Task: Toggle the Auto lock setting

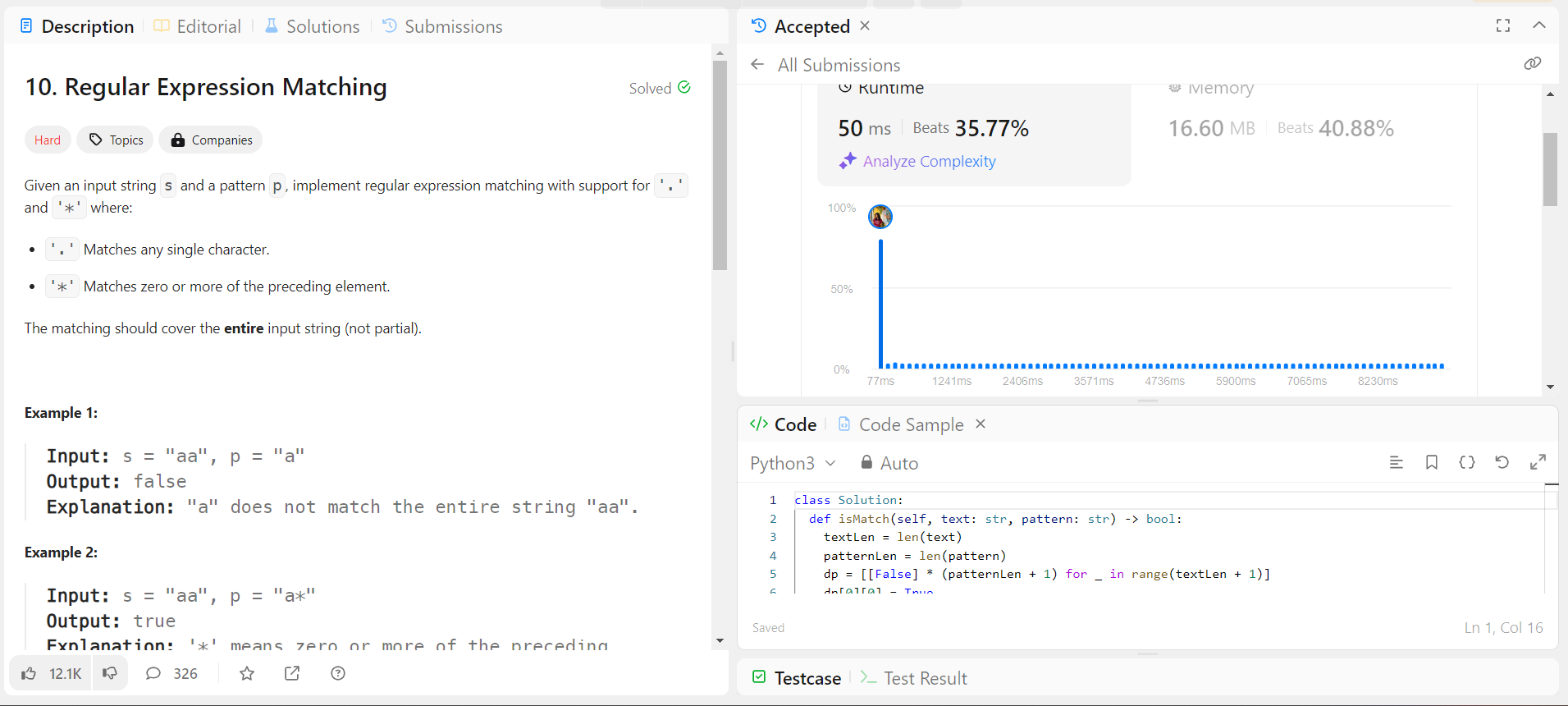Action: tap(889, 463)
